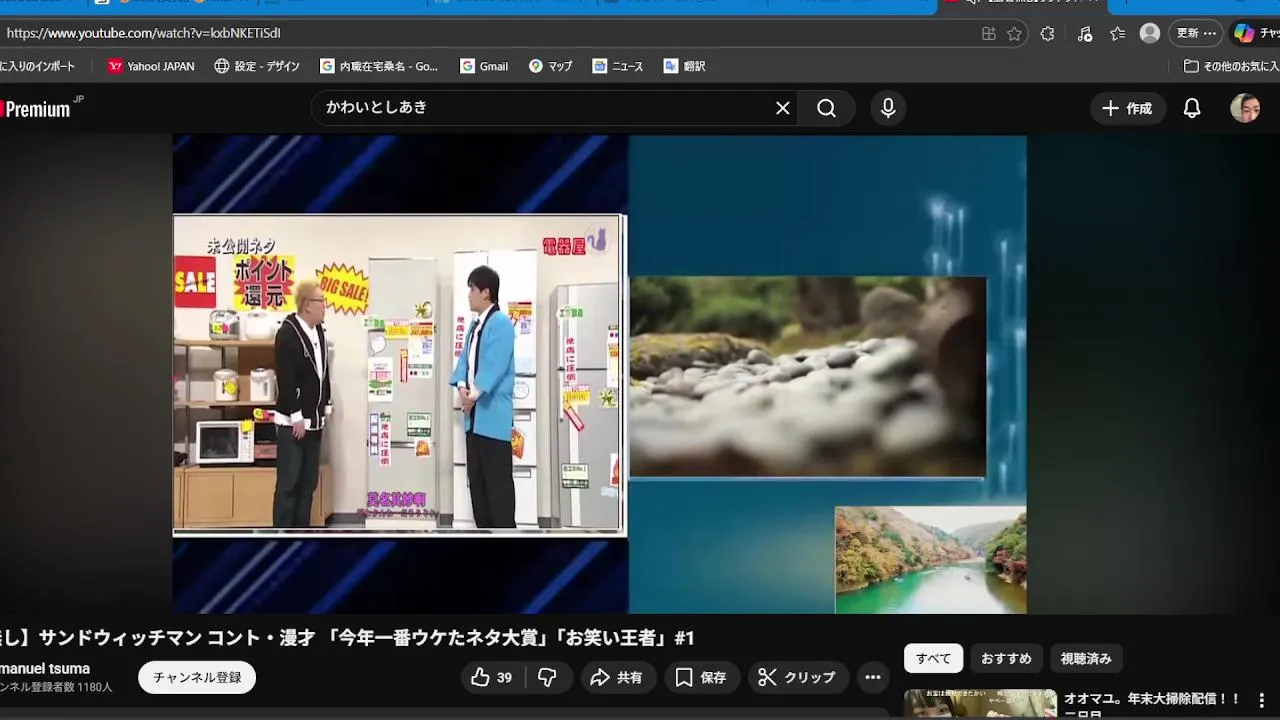Screen dimensions: 1280x720
Task: Open the お気に入りのインポート bookmark item
Action: (38, 66)
